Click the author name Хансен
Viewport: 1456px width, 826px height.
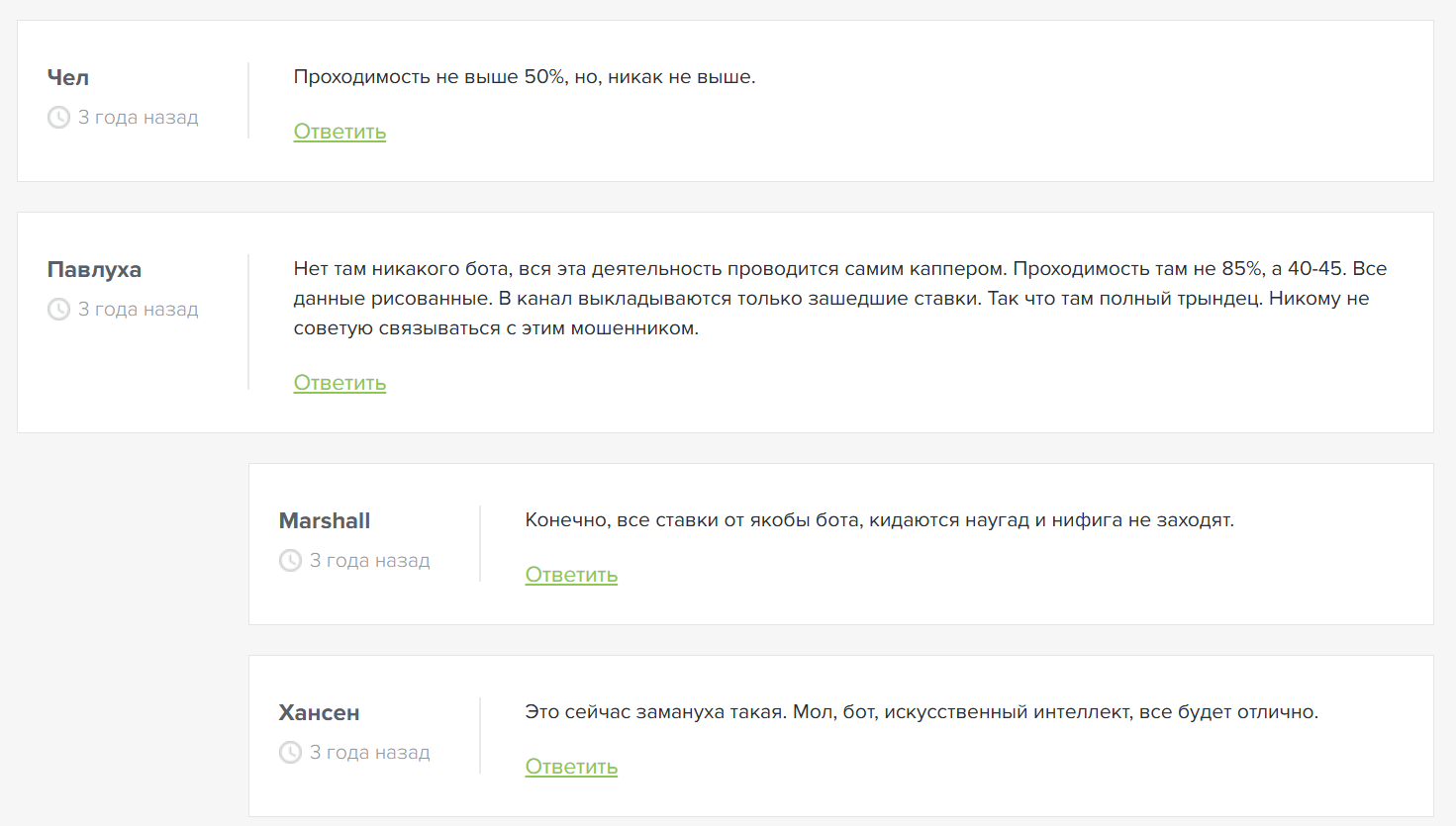[319, 712]
